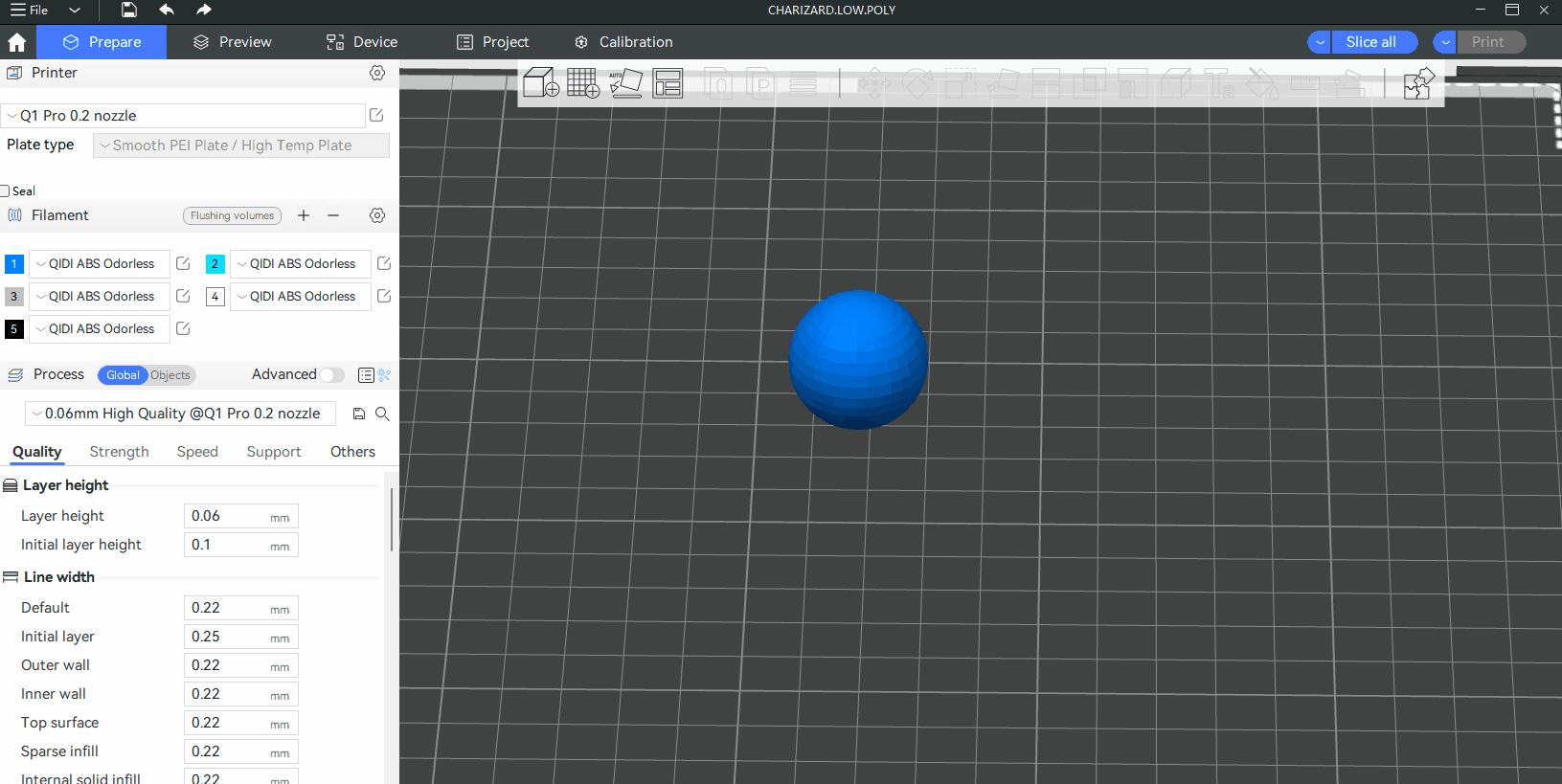Open the assembly view puzzle icon
The width and height of the screenshot is (1562, 784).
(x=1418, y=84)
